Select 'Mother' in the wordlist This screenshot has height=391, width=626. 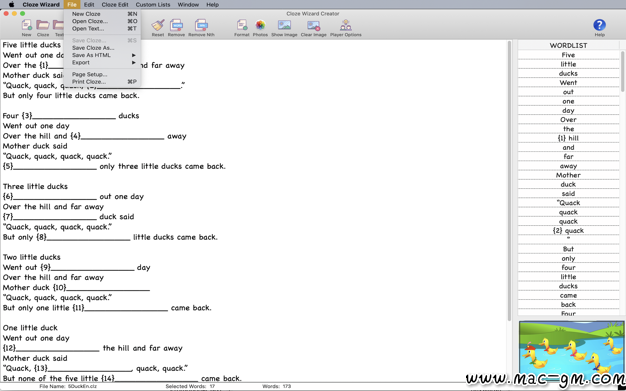coord(568,175)
